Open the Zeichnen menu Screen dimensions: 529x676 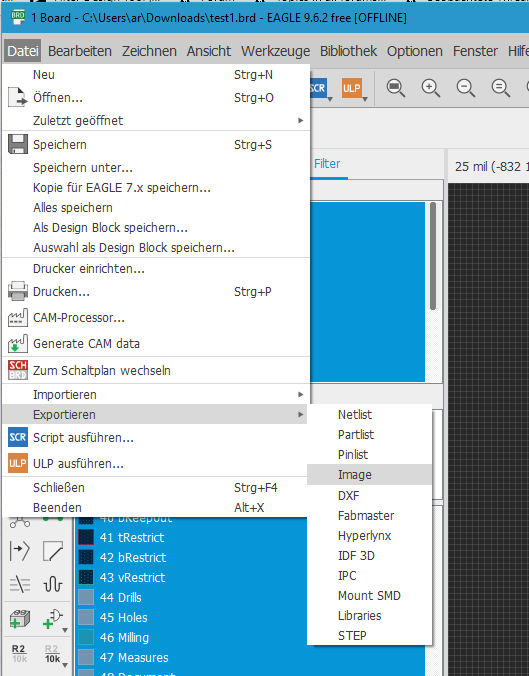[149, 51]
